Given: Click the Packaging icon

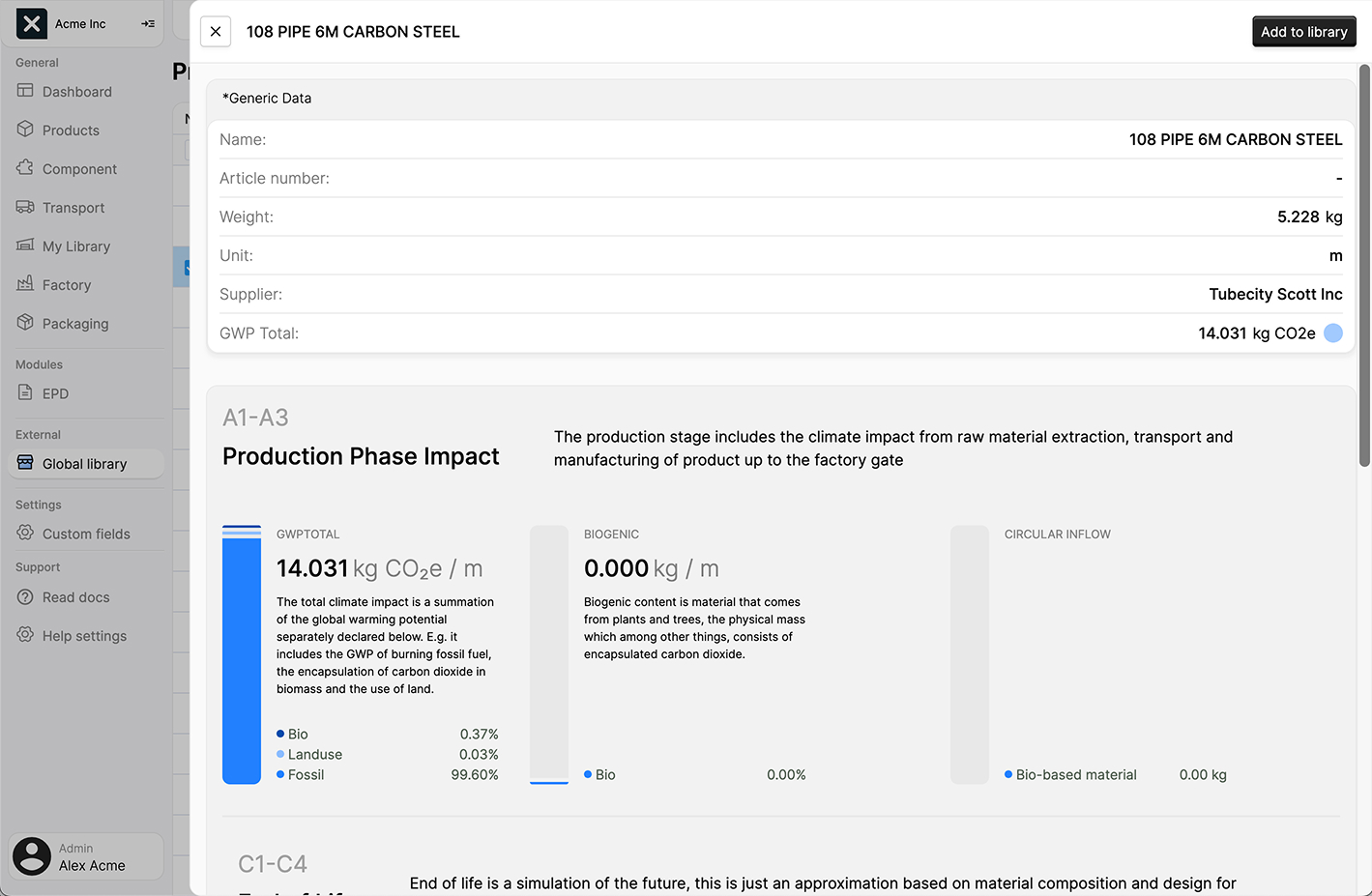Looking at the screenshot, I should pos(25,323).
